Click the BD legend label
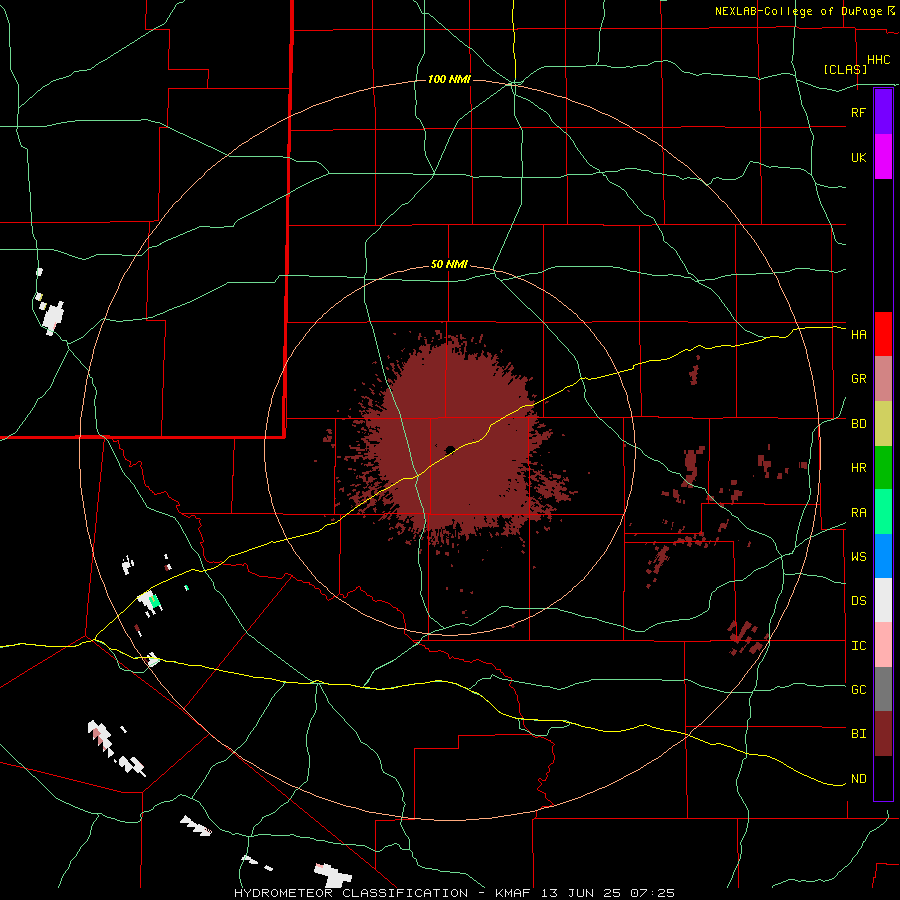 (x=858, y=424)
